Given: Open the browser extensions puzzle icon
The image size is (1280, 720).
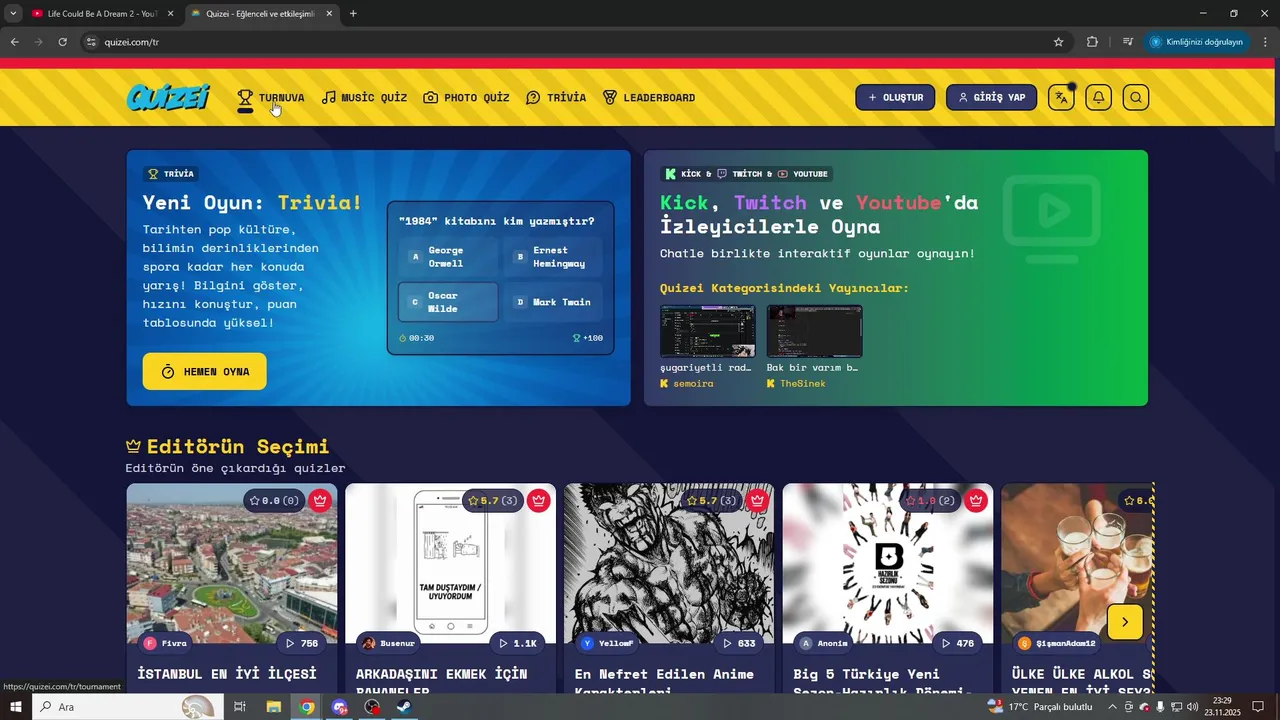Looking at the screenshot, I should click(x=1092, y=42).
